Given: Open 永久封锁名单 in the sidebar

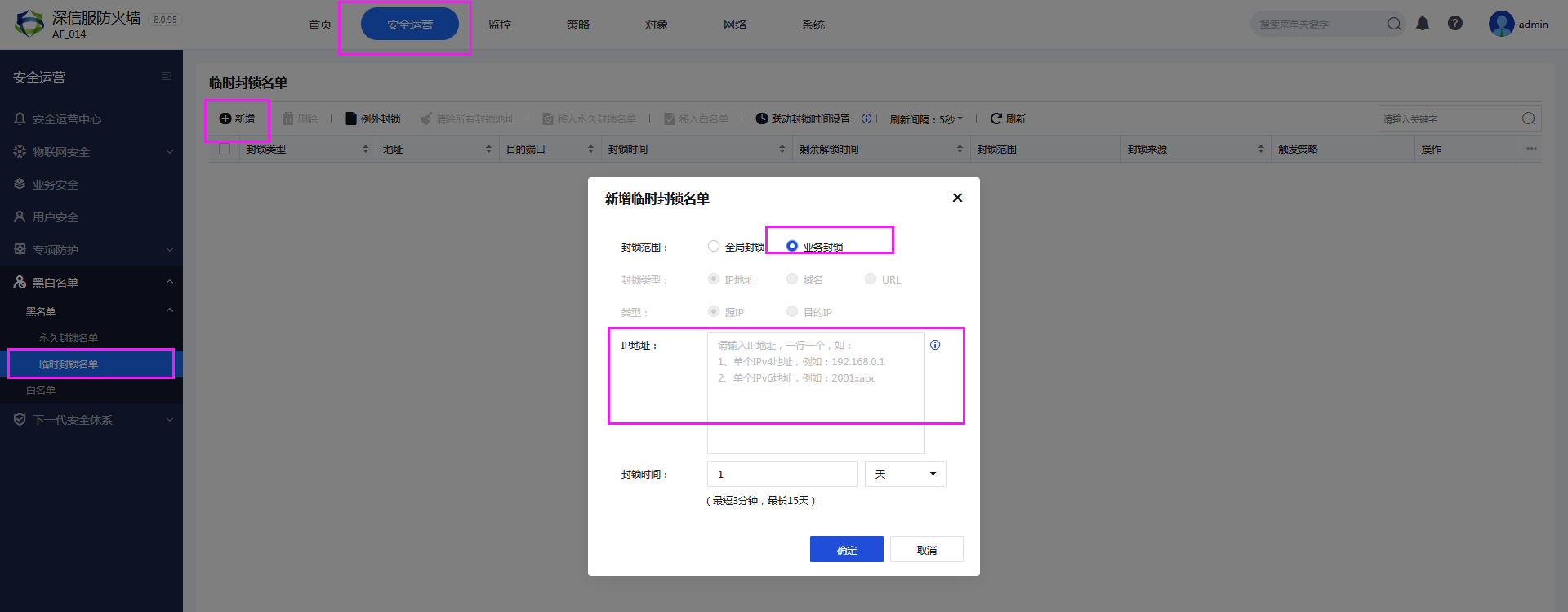Looking at the screenshot, I should coord(69,338).
